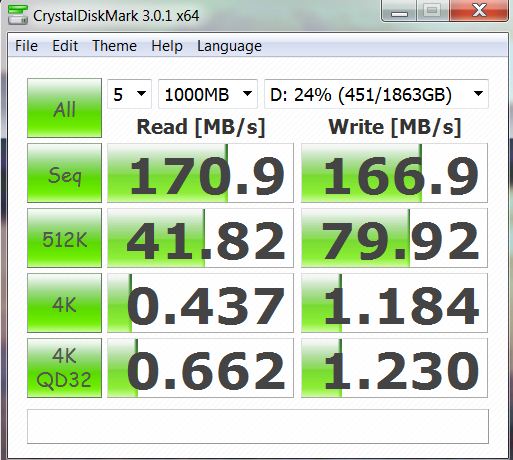This screenshot has width=513, height=460.
Task: Click the Write [MB/s] column header
Action: click(395, 127)
